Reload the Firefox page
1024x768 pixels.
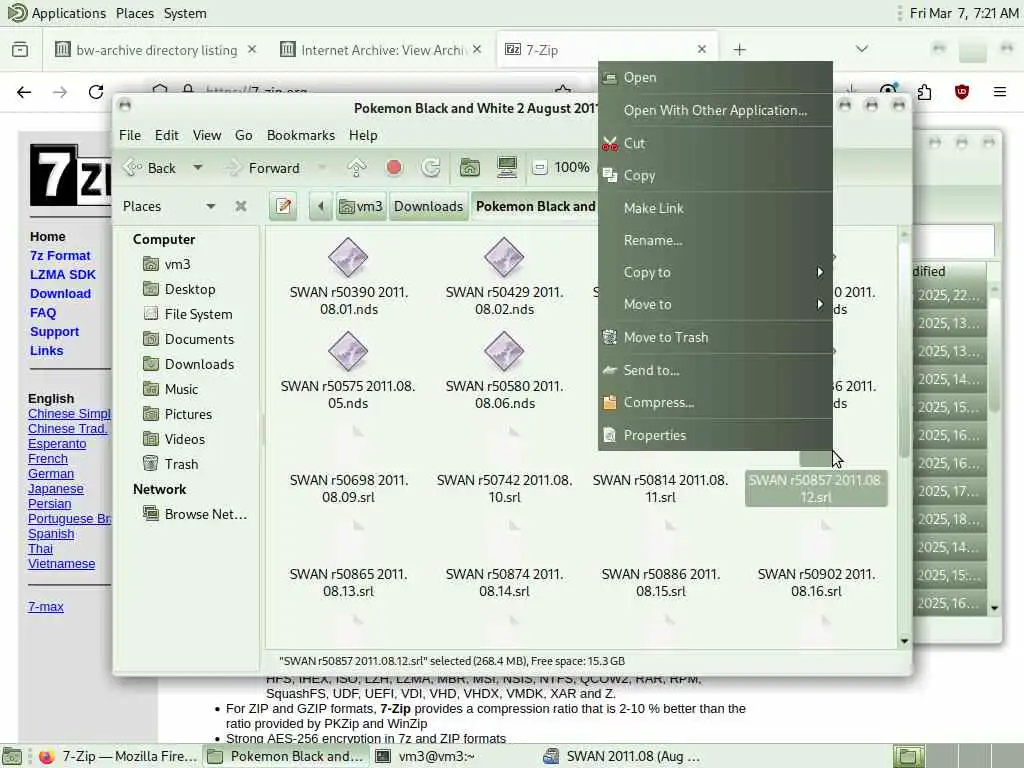96,92
